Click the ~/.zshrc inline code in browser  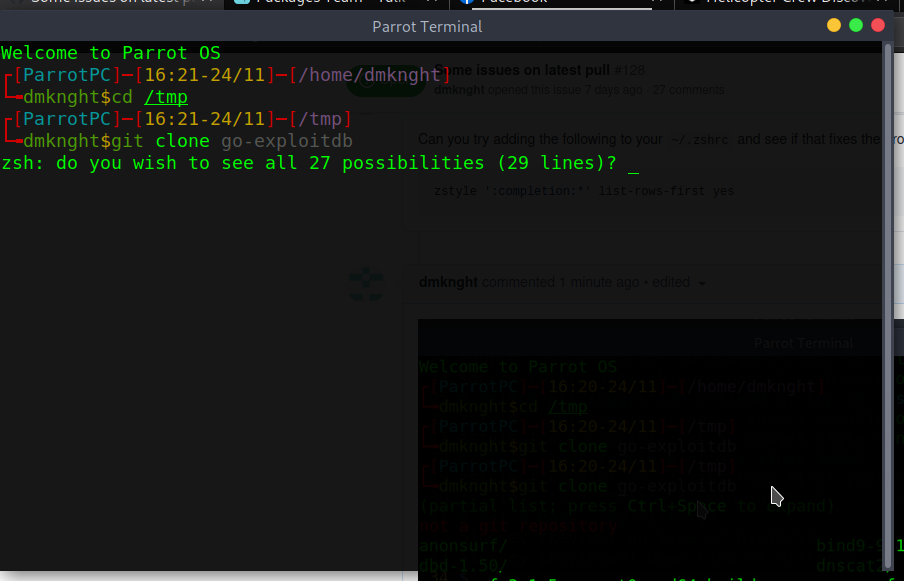(700, 140)
